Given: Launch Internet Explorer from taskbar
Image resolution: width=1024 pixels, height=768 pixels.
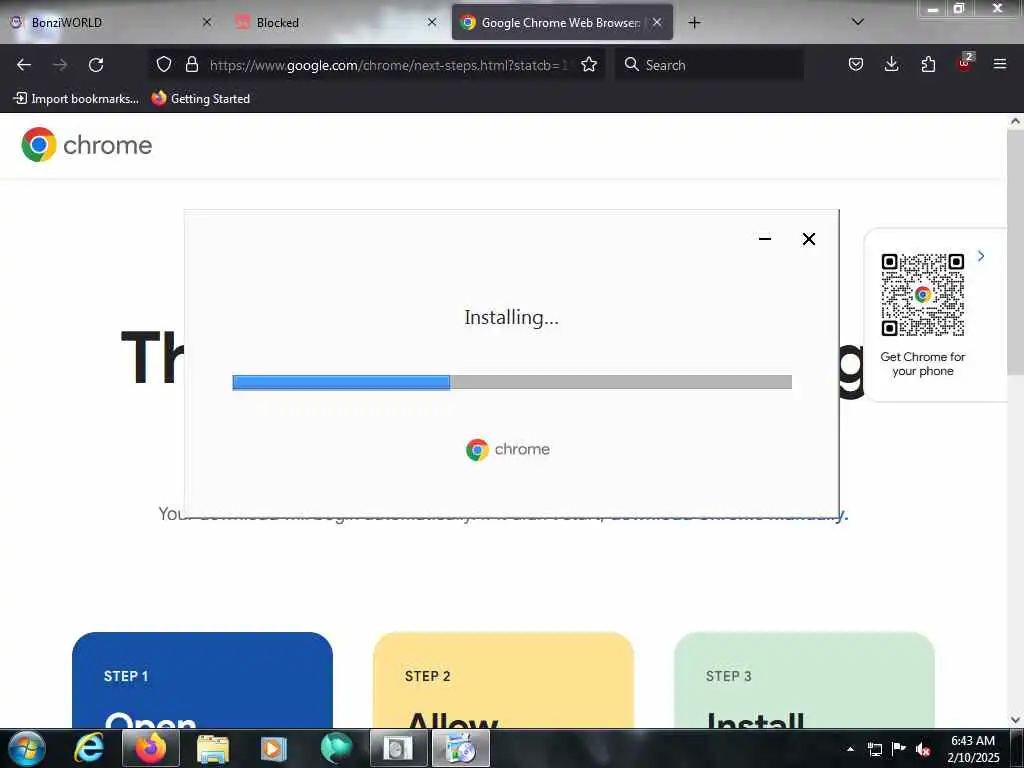Looking at the screenshot, I should [89, 748].
